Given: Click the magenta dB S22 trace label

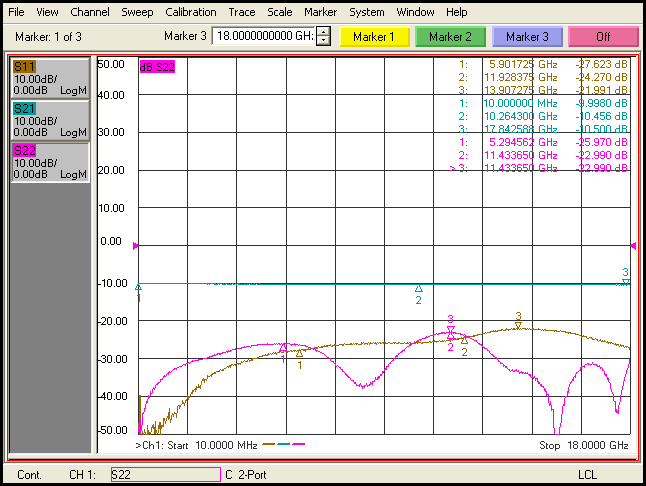Looking at the screenshot, I should click(157, 67).
